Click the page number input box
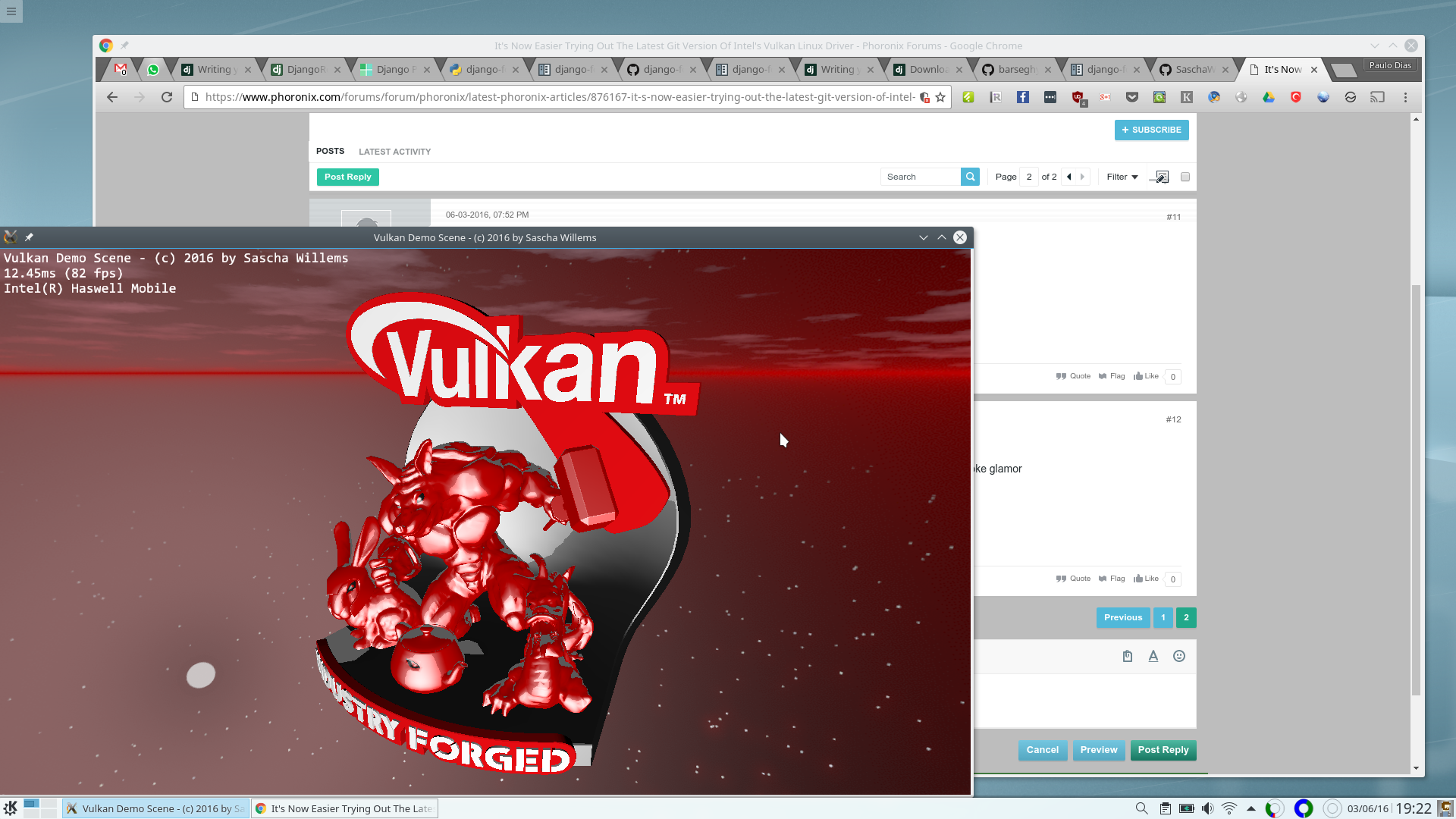1456x819 pixels. (x=1029, y=177)
